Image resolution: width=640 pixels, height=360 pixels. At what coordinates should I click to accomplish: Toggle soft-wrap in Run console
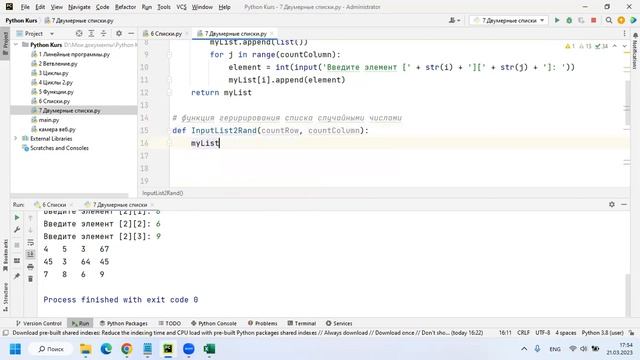click(31, 242)
